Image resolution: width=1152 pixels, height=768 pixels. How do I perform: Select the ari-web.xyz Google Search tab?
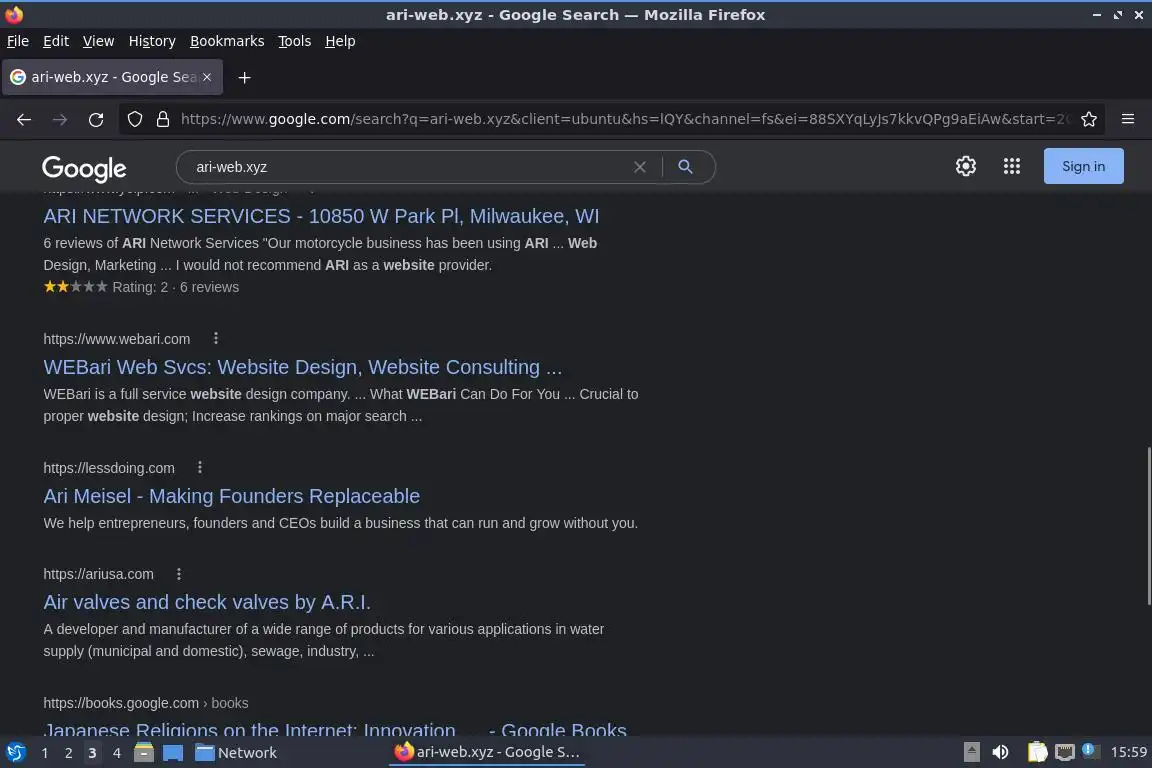coord(112,77)
